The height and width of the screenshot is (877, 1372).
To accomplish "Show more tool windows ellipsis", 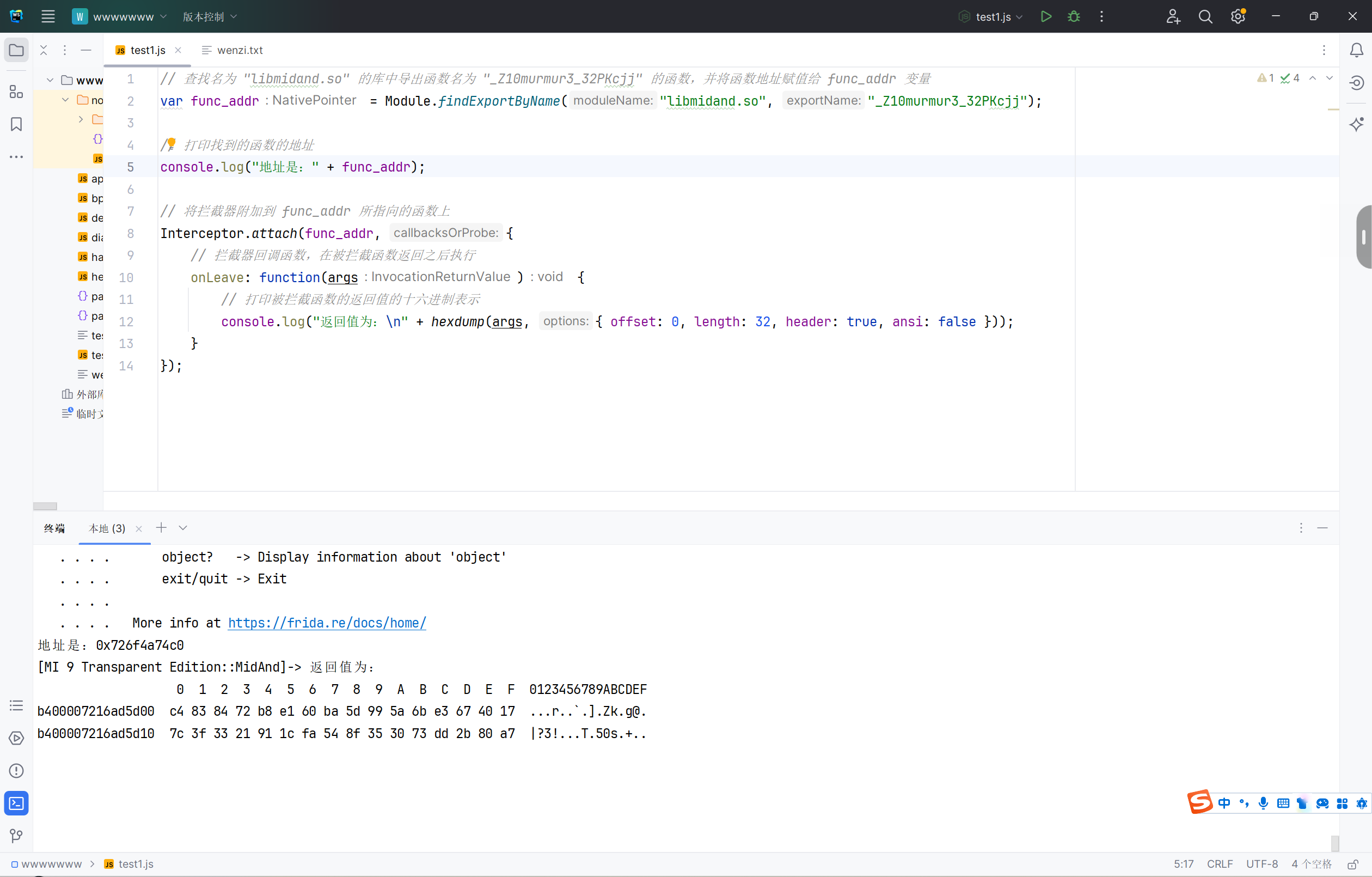I will coord(16,157).
